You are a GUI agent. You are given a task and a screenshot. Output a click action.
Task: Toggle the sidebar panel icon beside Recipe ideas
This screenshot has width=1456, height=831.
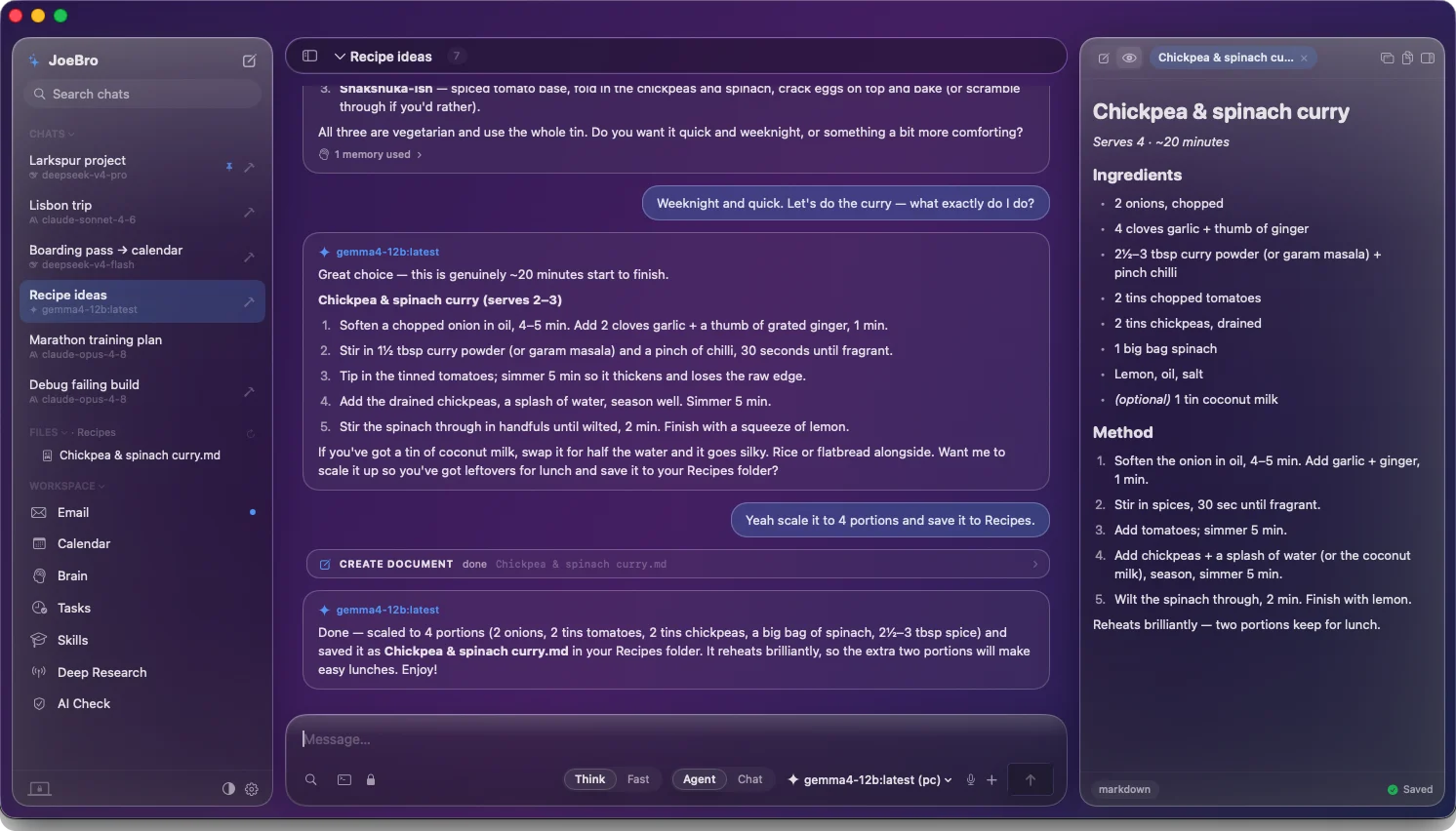coord(310,57)
